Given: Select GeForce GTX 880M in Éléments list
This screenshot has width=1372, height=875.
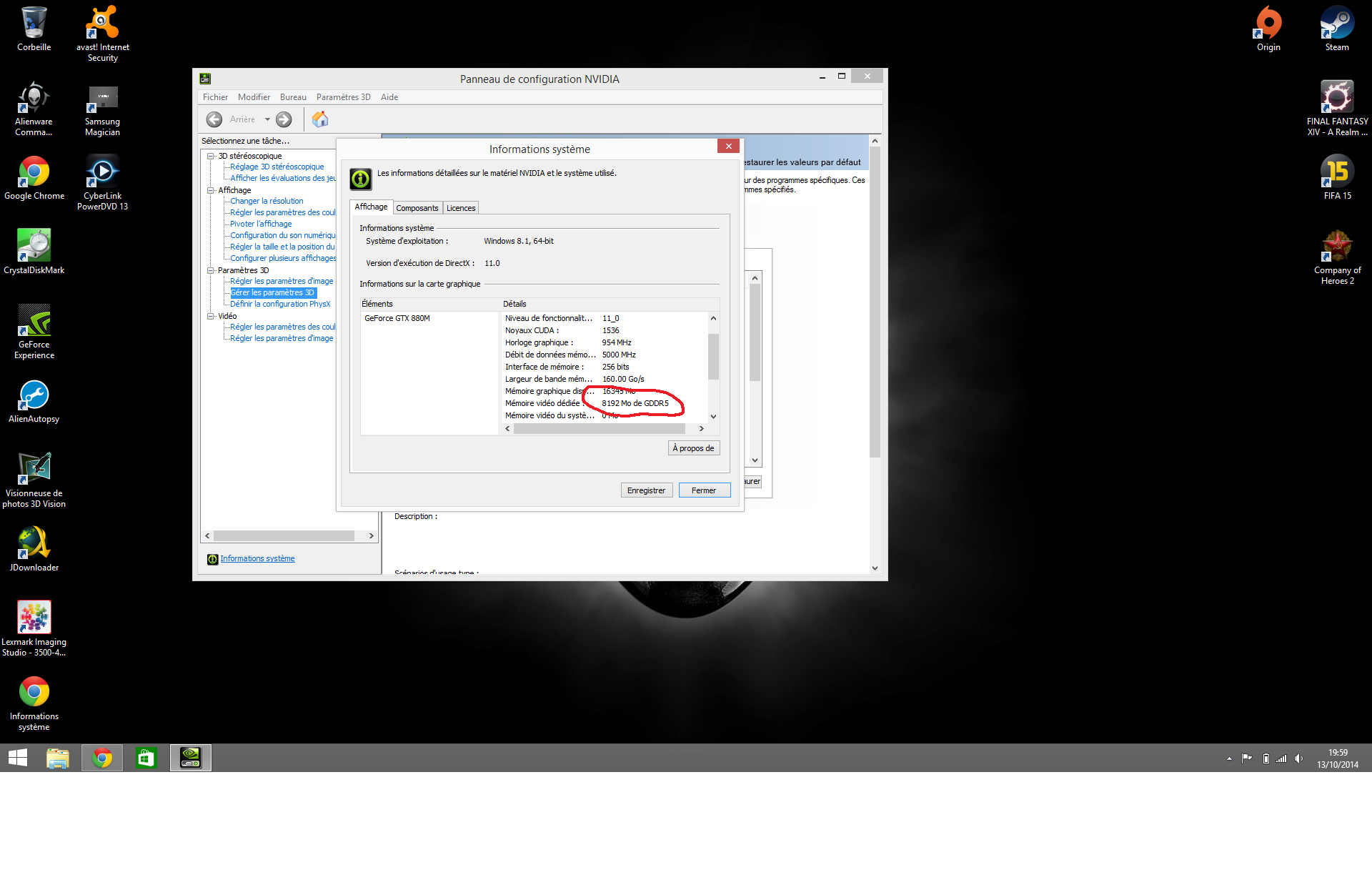Looking at the screenshot, I should pos(397,319).
